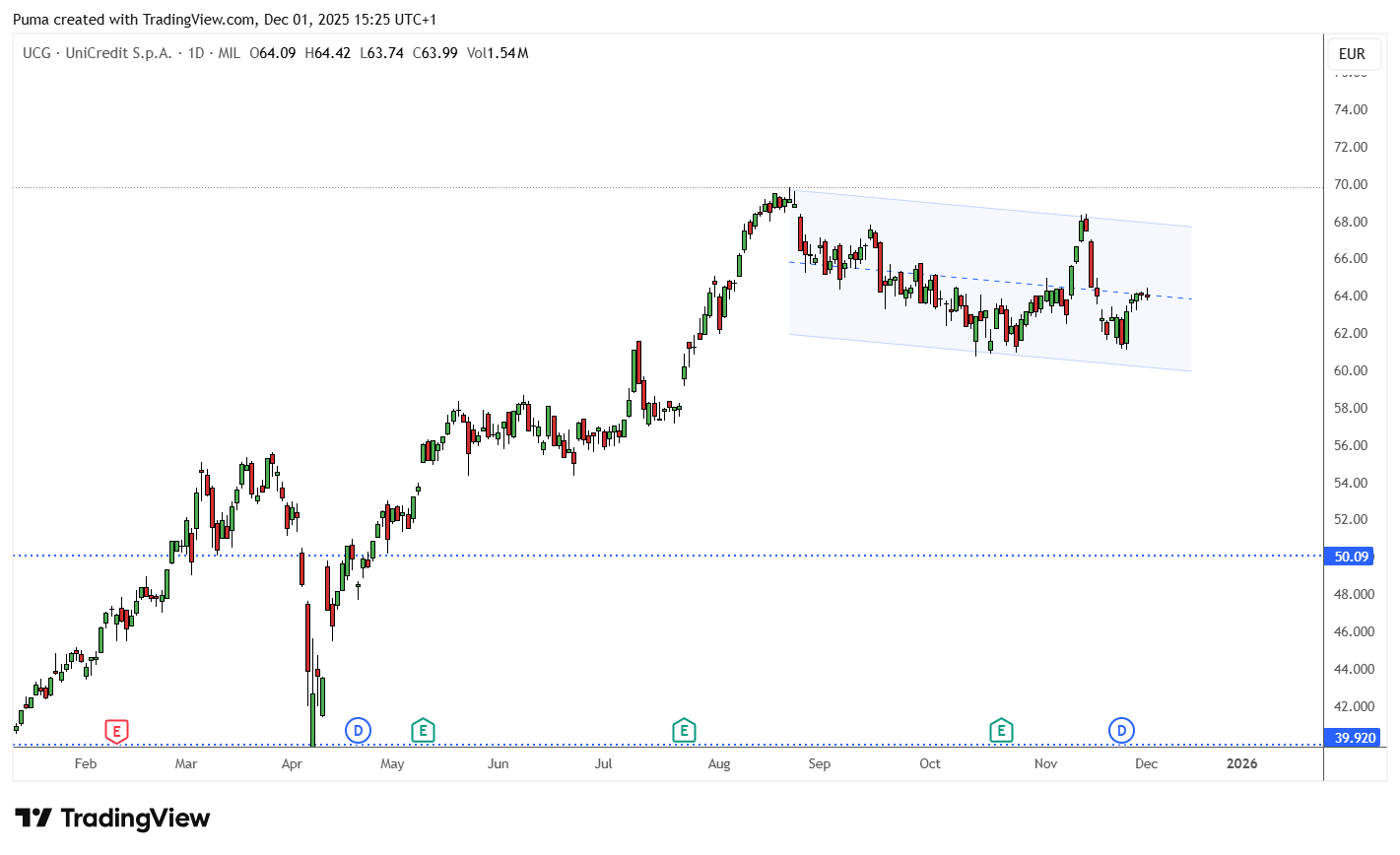Screen dimensions: 1400x855
Task: Select the green E marker between Jul and Aug
Action: (684, 731)
